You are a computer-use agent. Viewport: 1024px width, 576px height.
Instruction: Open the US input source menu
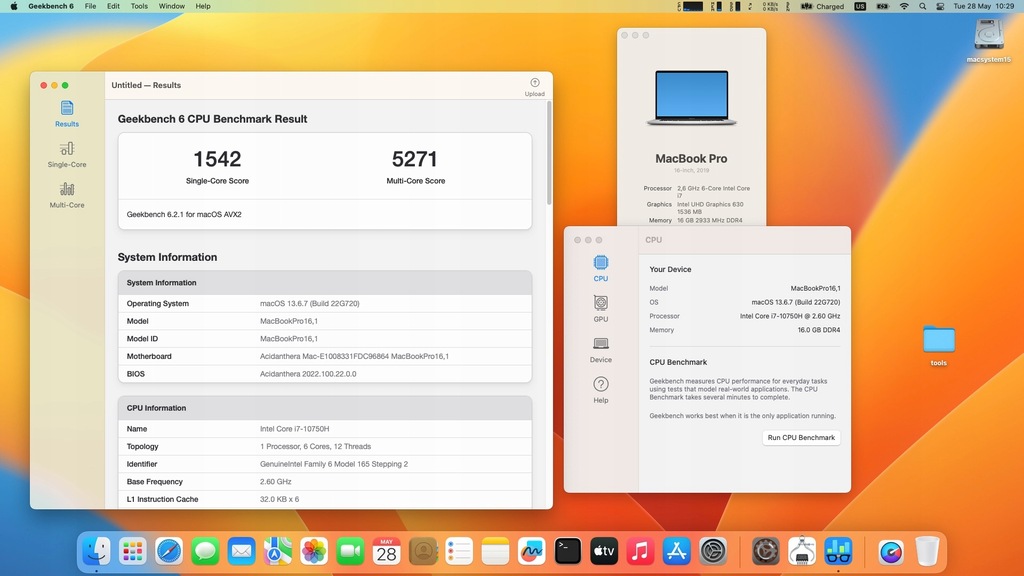point(860,6)
